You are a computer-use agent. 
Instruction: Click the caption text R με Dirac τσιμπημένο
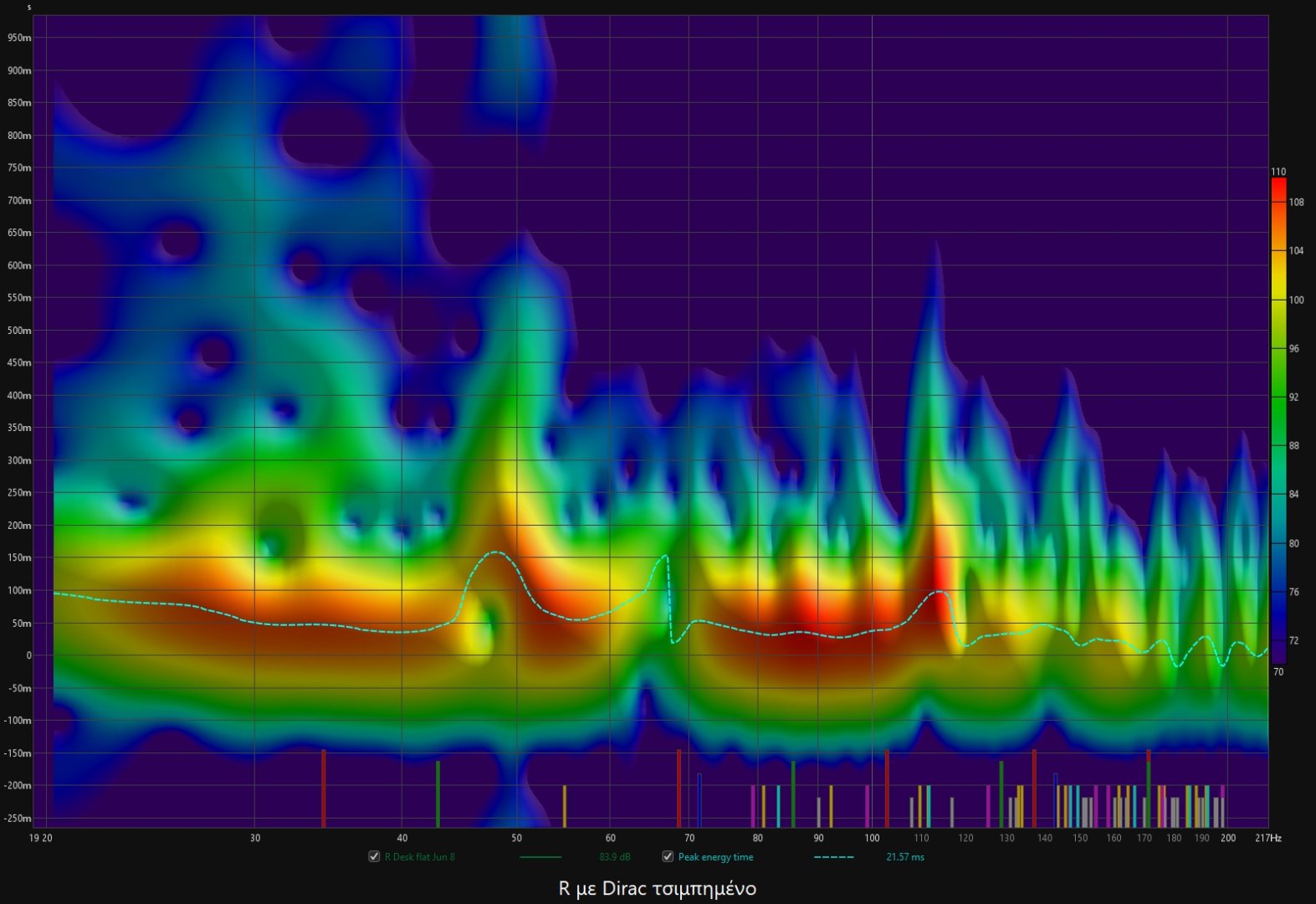point(657,888)
